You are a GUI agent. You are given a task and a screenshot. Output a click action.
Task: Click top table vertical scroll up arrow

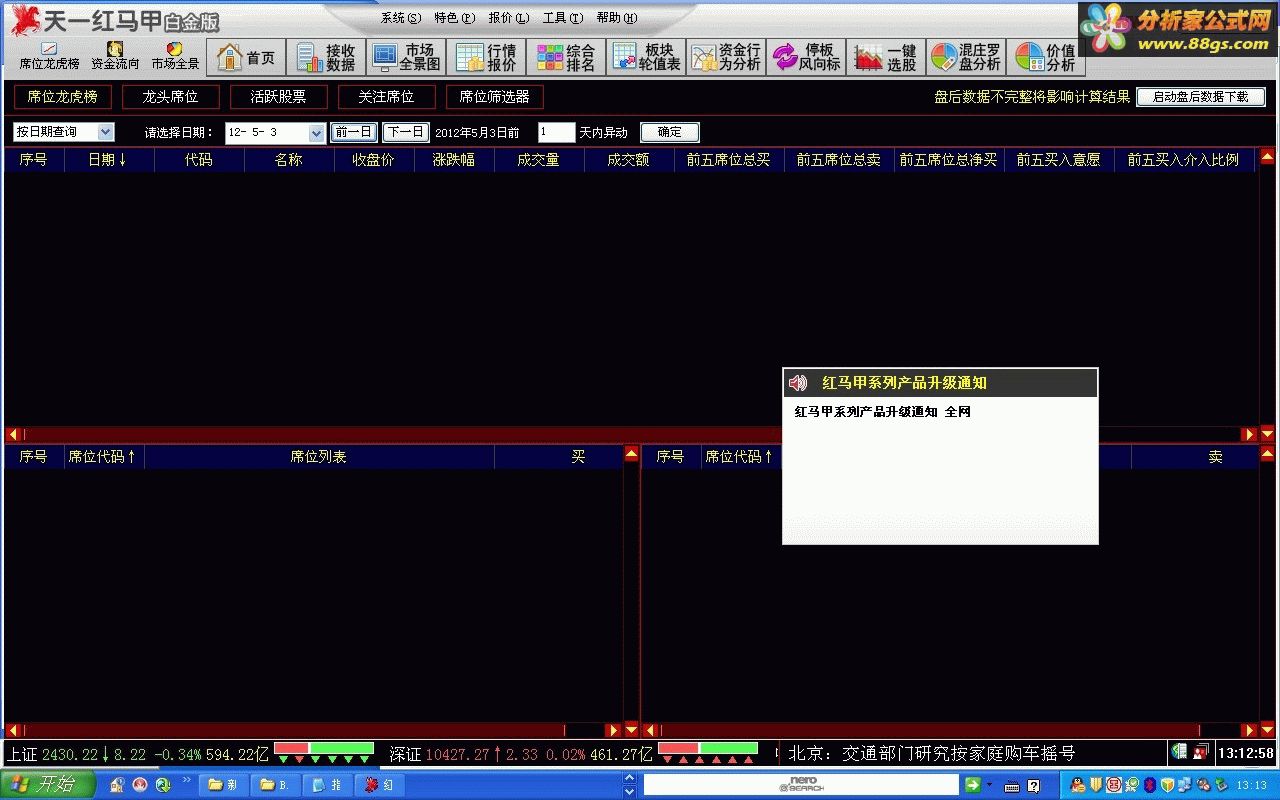[1267, 157]
